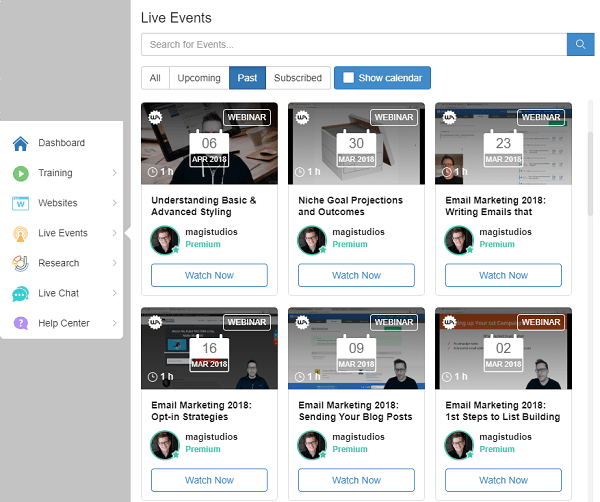
Task: Click the Research sidebar icon
Action: tap(20, 263)
